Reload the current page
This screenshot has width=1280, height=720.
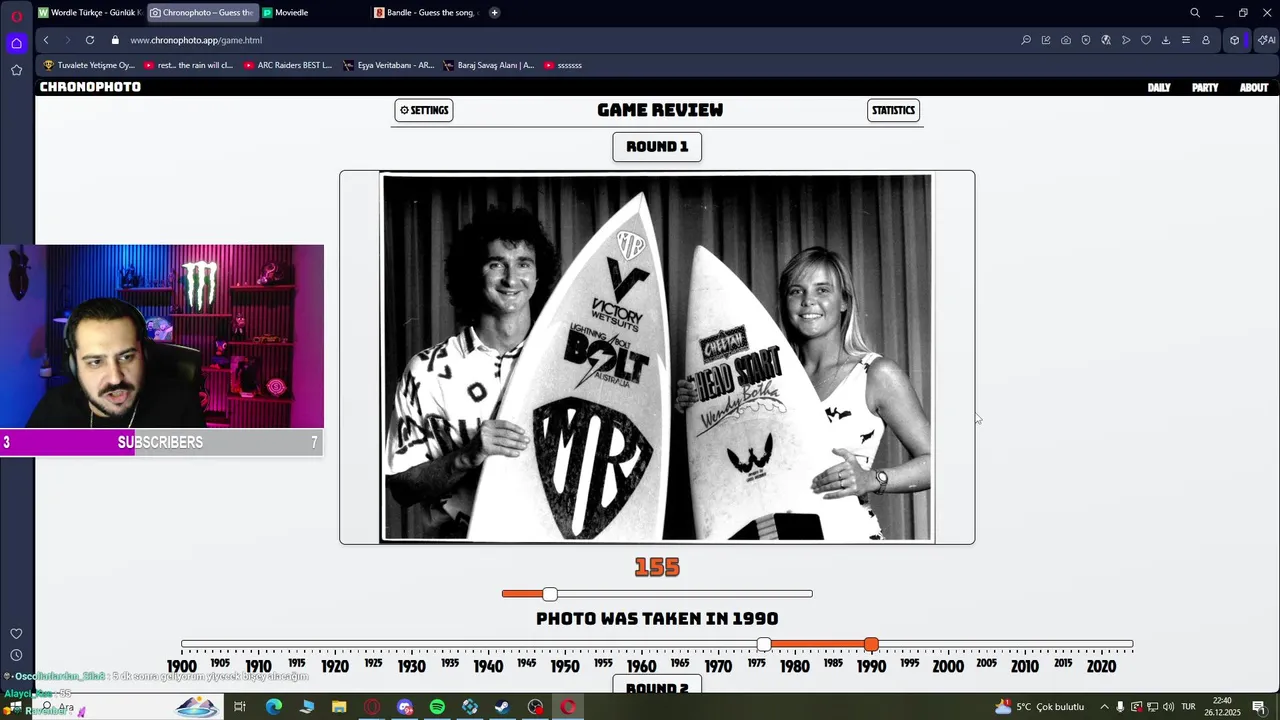click(90, 40)
